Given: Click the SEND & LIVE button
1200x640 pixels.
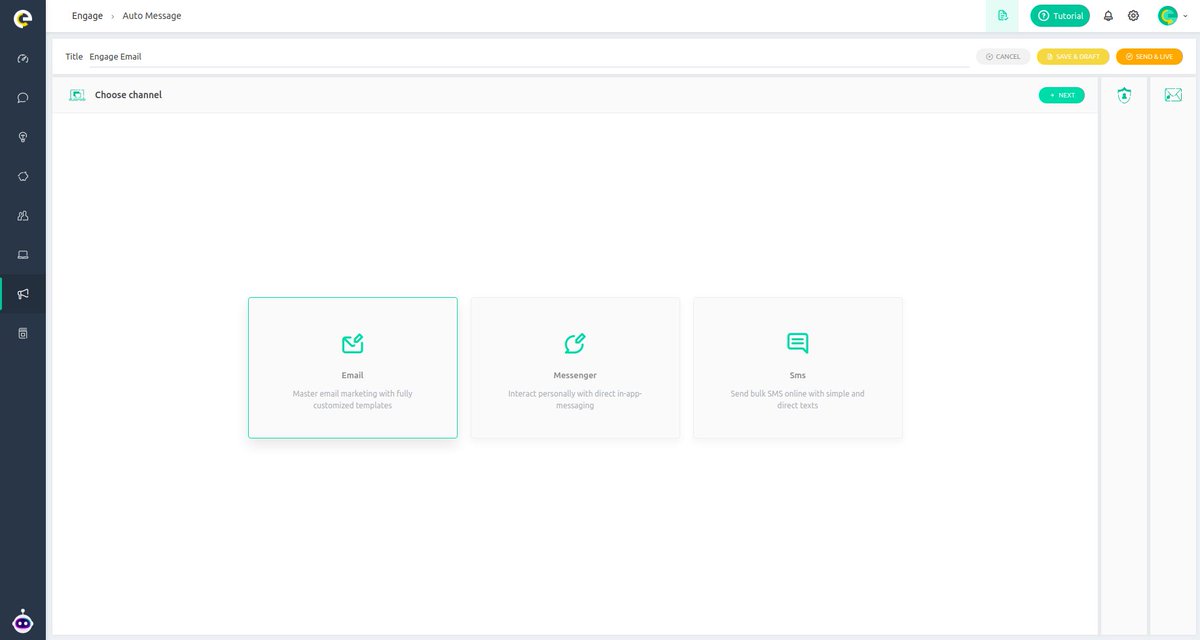Looking at the screenshot, I should click(1148, 56).
